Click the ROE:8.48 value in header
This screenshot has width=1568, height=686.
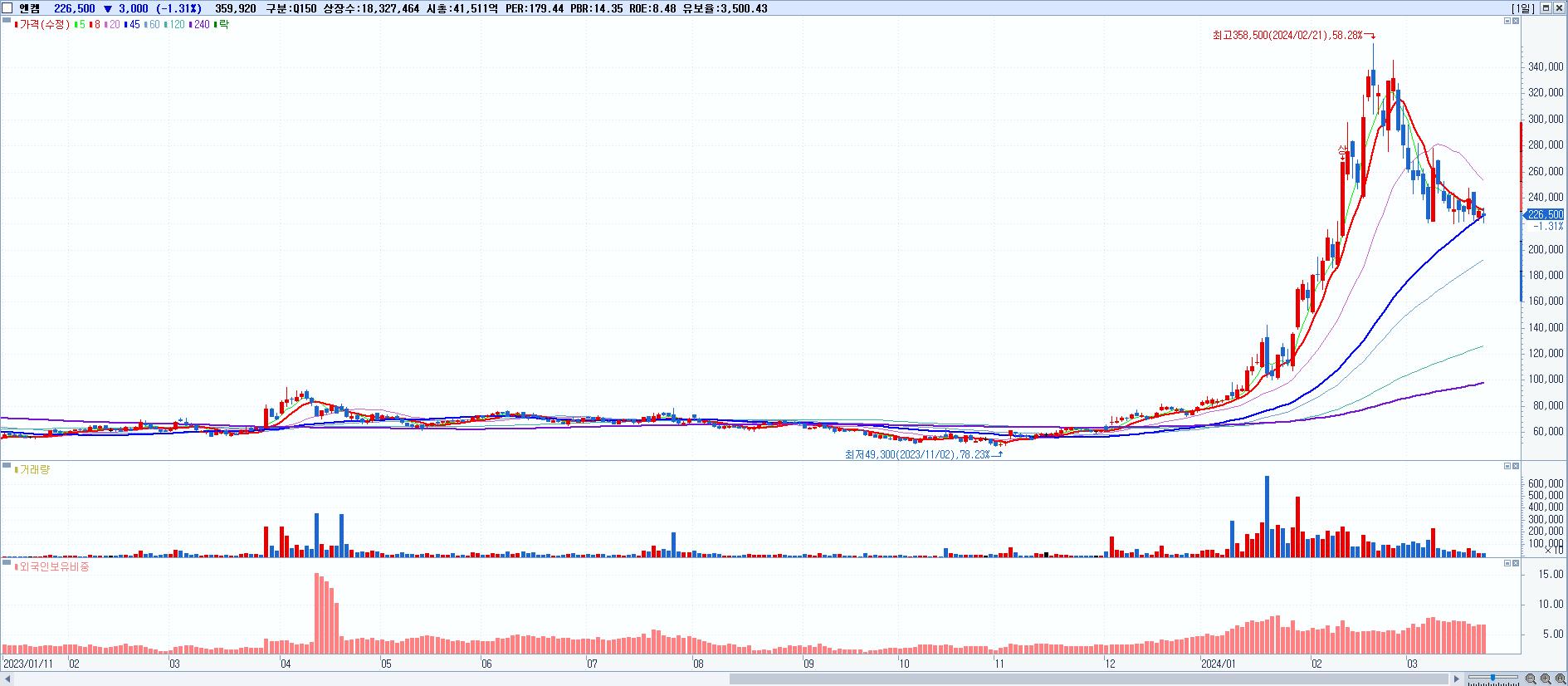652,8
